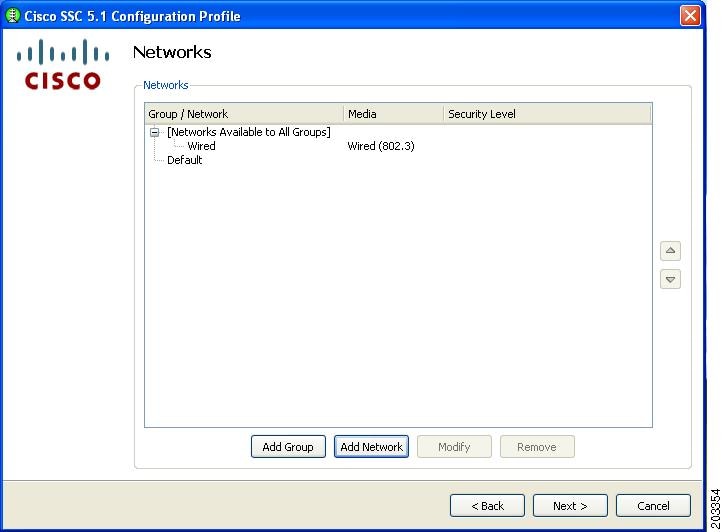Click the greyed-out Modify button
The width and height of the screenshot is (722, 532).
[454, 446]
